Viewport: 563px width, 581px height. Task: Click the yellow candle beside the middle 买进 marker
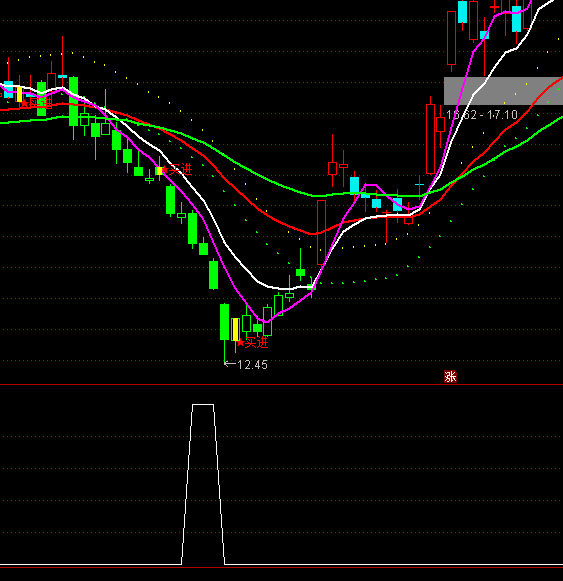click(x=159, y=170)
